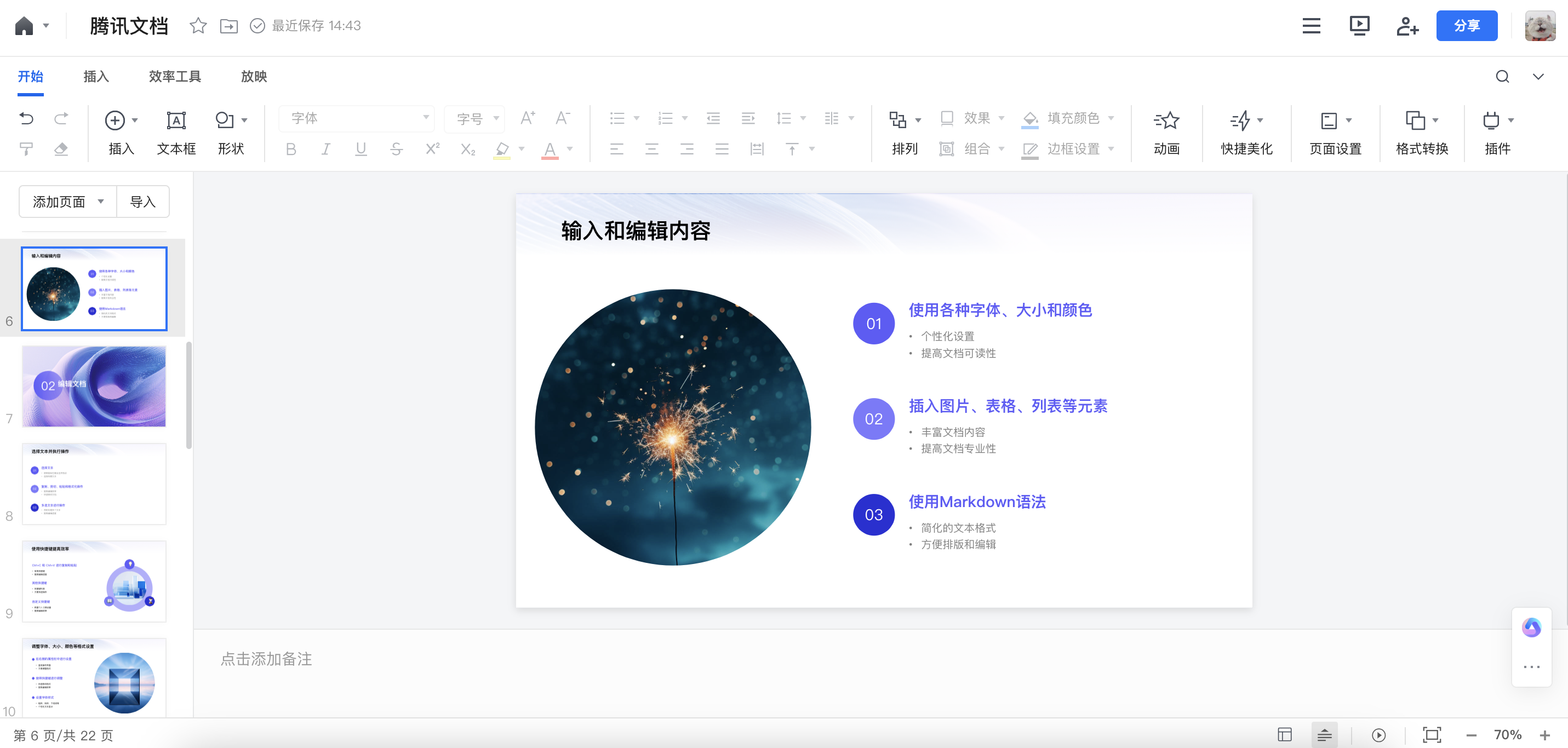Select slide 7 thumbnail 编辑文档
Viewport: 1568px width, 748px height.
[94, 386]
